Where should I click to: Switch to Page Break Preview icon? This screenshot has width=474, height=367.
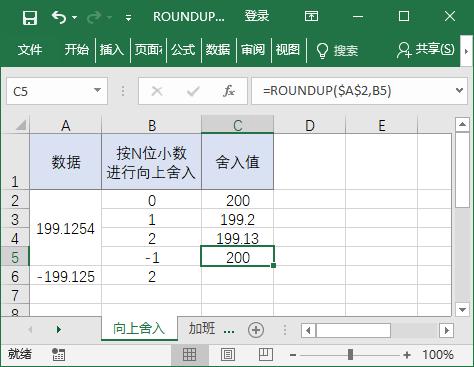coord(266,355)
